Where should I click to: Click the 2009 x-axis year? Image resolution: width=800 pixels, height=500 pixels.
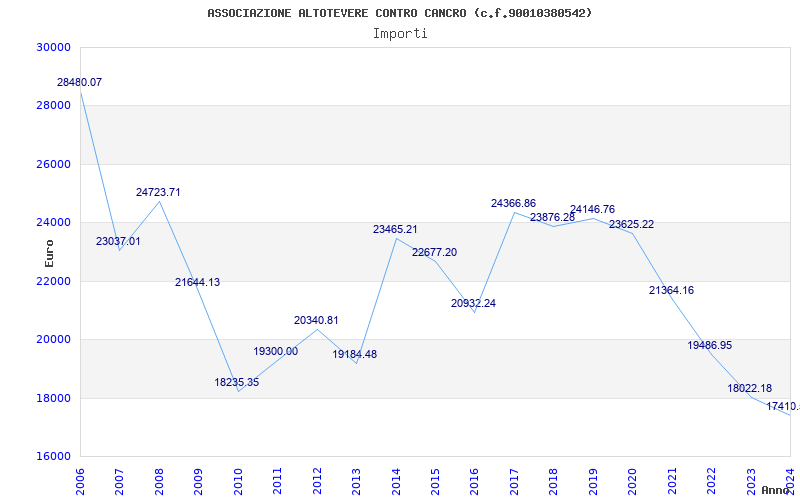point(198,481)
